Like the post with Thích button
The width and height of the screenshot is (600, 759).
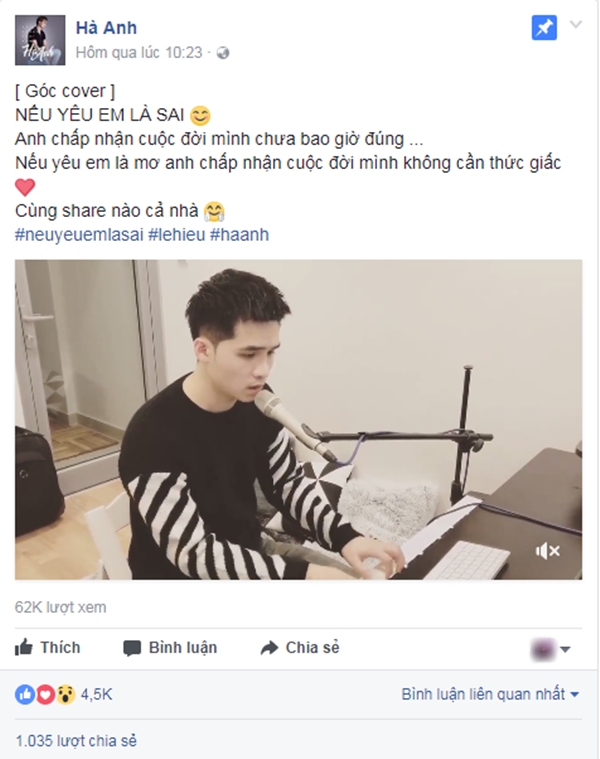[x=47, y=648]
